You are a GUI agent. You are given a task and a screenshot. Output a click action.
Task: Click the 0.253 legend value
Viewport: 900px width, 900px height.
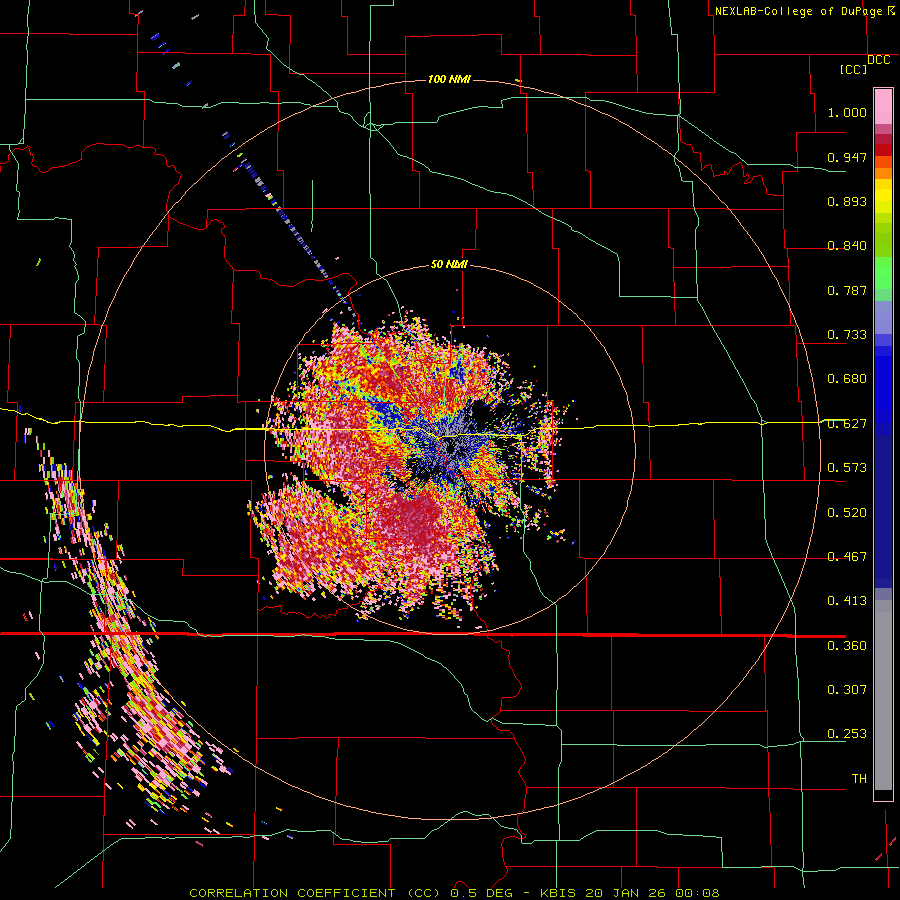pyautogui.click(x=847, y=734)
